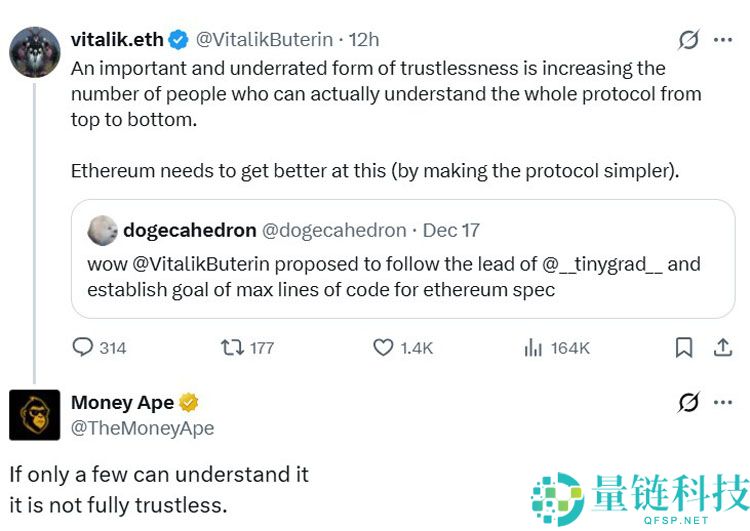Screen dimensions: 750x531
Task: Repost vitalik.eth's tweet via retweet icon
Action: coord(231,347)
